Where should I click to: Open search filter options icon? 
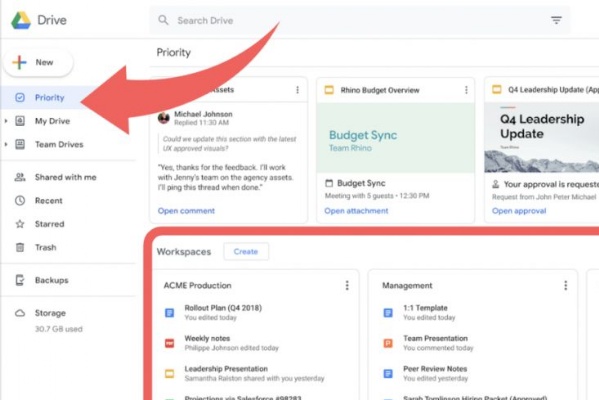click(x=556, y=20)
